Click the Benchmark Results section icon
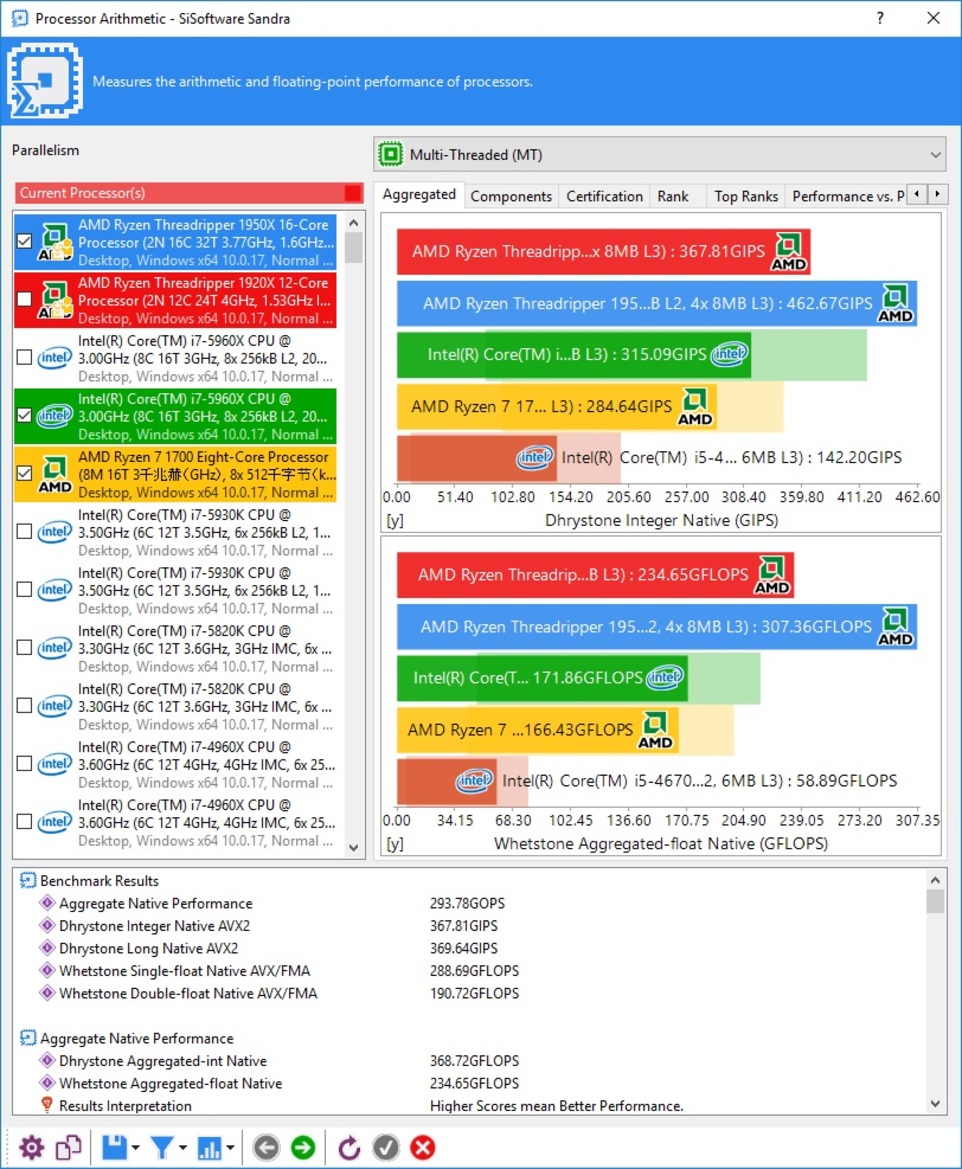The image size is (962, 1169). click(x=28, y=880)
